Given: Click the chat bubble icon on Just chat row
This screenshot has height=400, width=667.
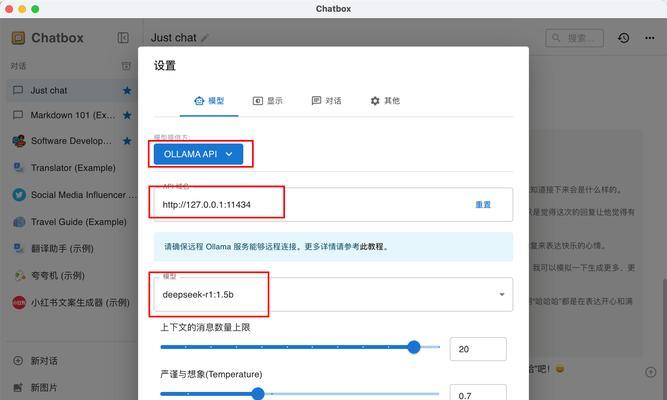Looking at the screenshot, I should (18, 90).
